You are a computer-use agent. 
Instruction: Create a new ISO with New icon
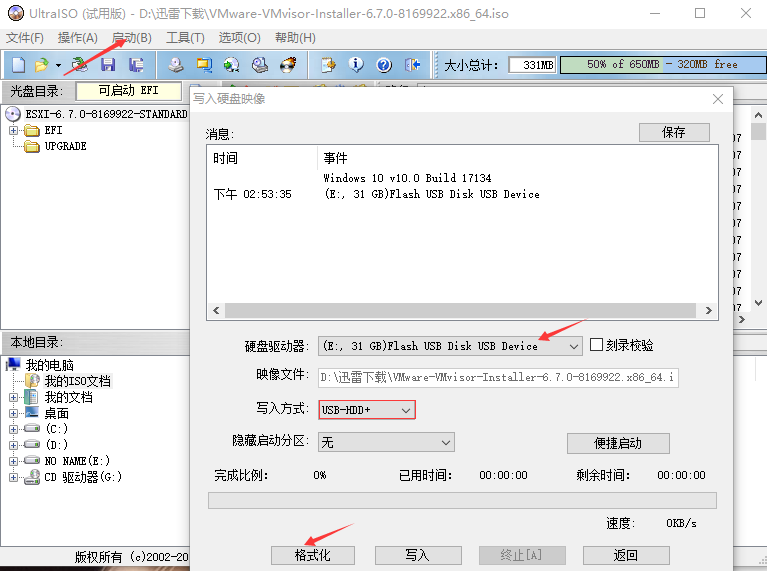(18, 65)
